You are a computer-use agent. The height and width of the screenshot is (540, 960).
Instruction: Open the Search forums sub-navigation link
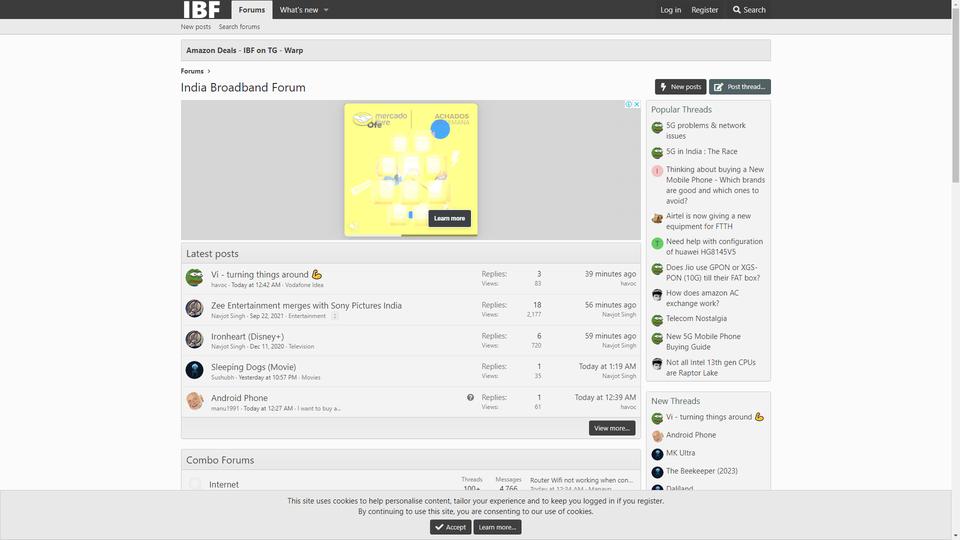[239, 27]
